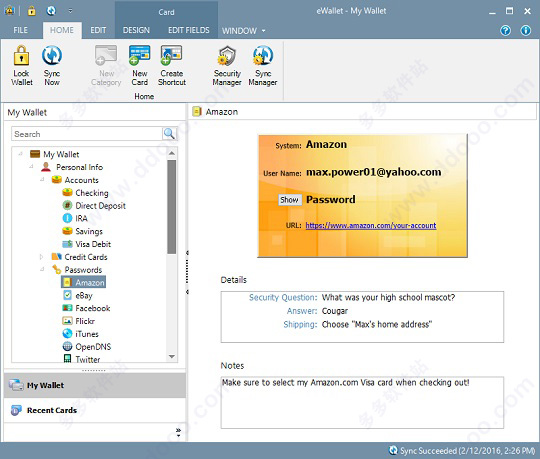Expand the Credit Cards category

(x=42, y=257)
